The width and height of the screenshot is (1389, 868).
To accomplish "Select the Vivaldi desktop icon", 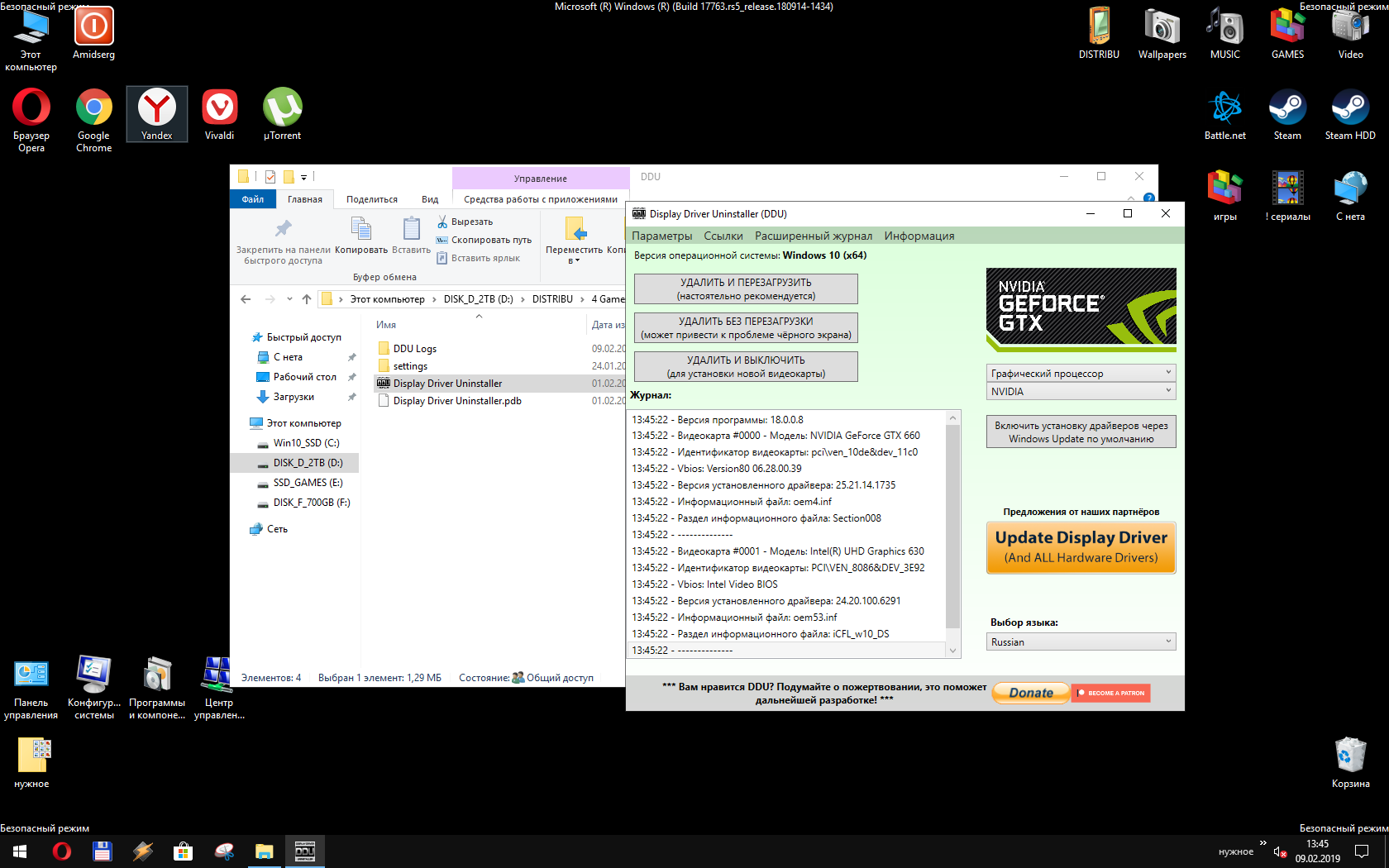I will (x=220, y=114).
